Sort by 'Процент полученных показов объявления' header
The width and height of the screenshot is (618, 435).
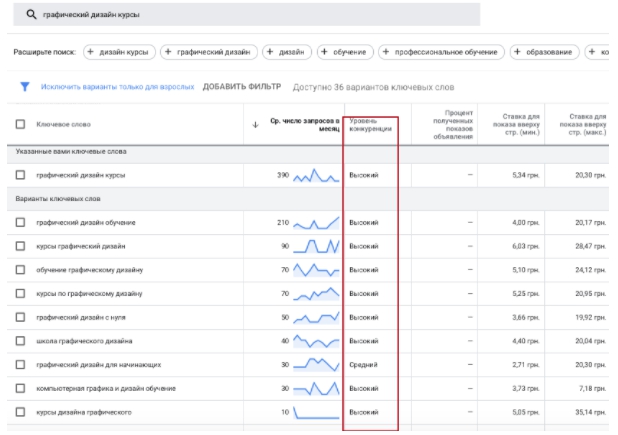[x=453, y=125]
